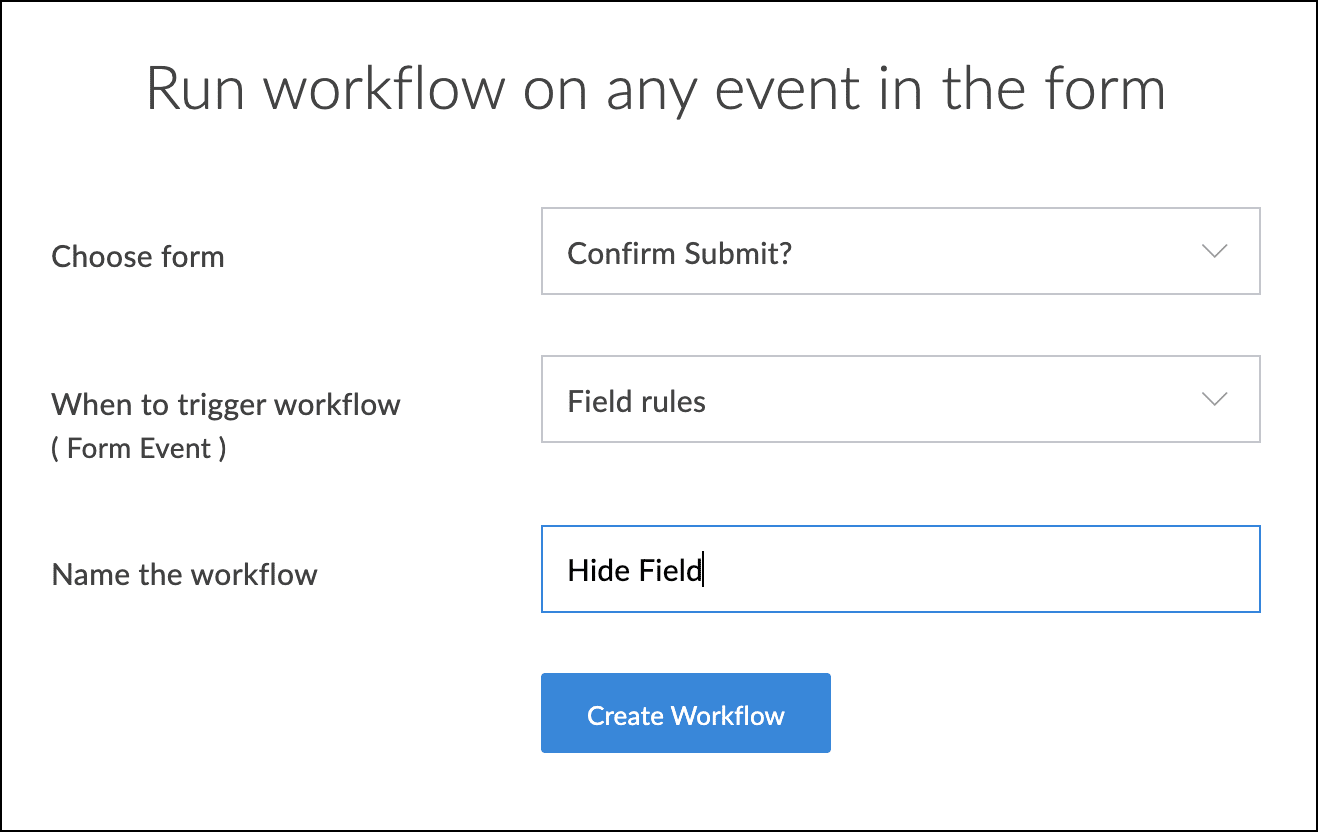This screenshot has height=832, width=1318.
Task: Click the "Hide Field" text in the input
Action: pos(634,571)
